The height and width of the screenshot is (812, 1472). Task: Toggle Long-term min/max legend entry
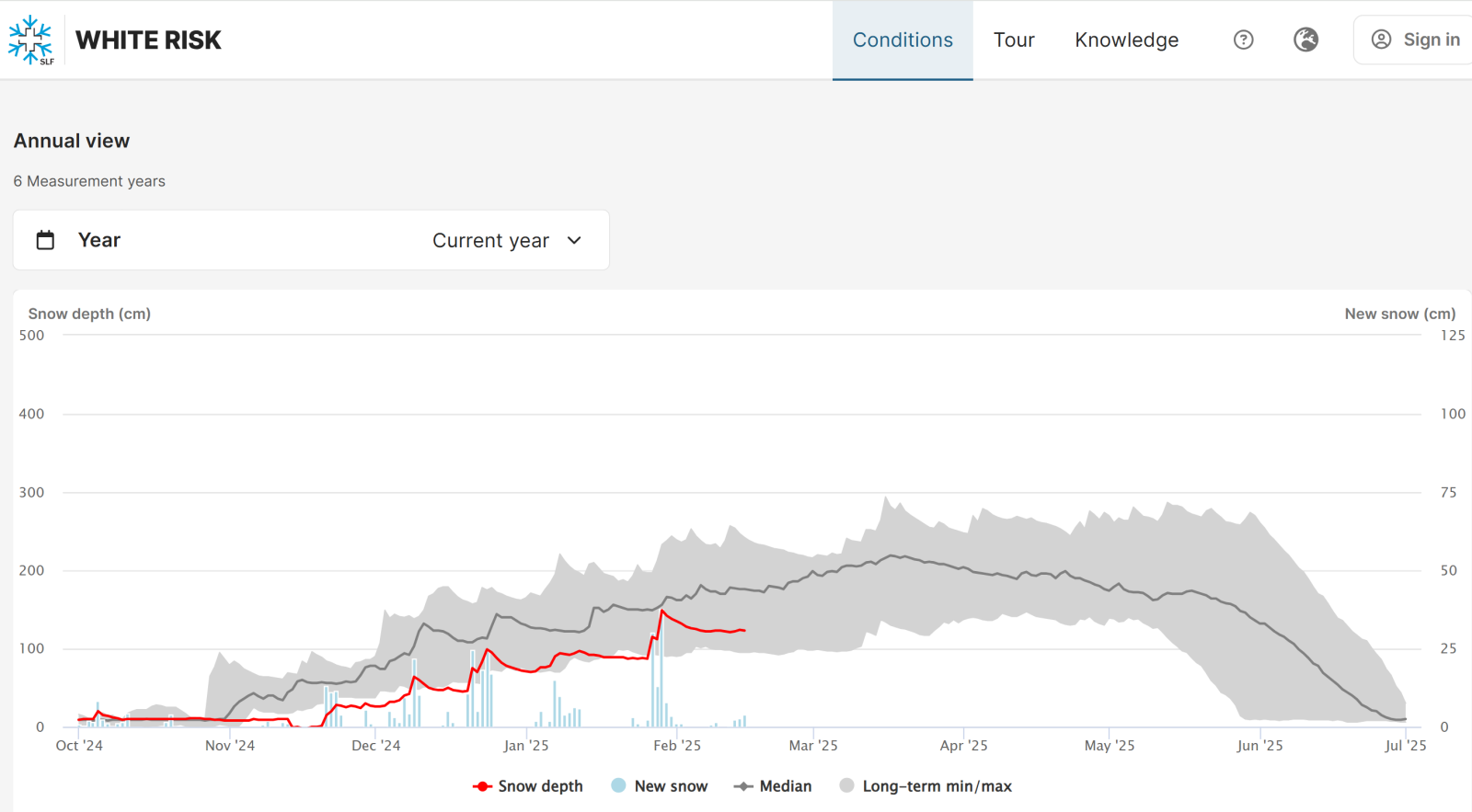(937, 786)
